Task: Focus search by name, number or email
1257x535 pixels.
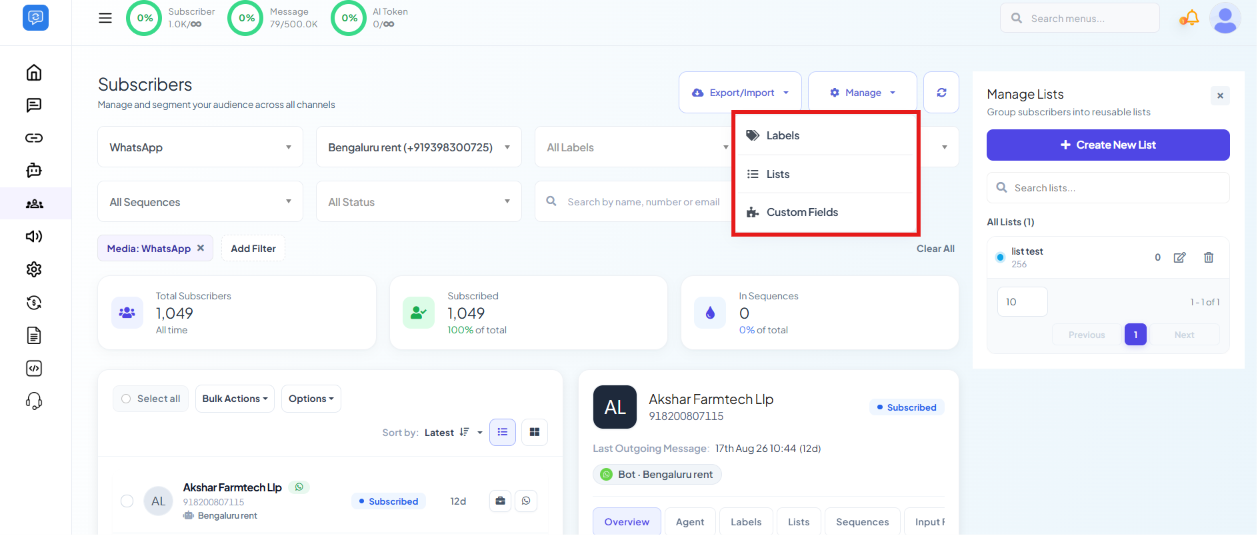Action: coord(637,202)
